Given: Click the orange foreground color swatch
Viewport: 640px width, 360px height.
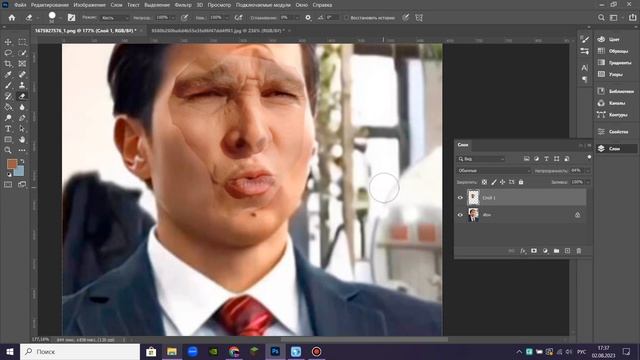Looking at the screenshot, I should 11,164.
